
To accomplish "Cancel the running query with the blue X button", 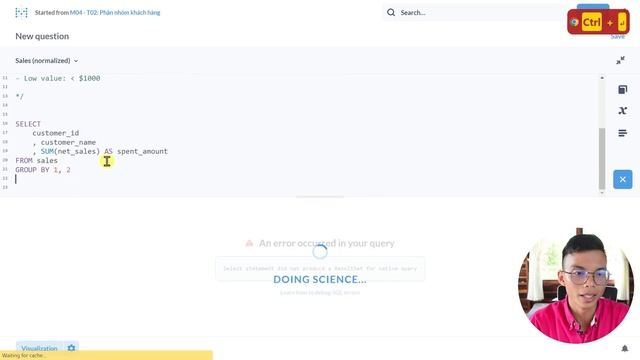I will (x=622, y=179).
